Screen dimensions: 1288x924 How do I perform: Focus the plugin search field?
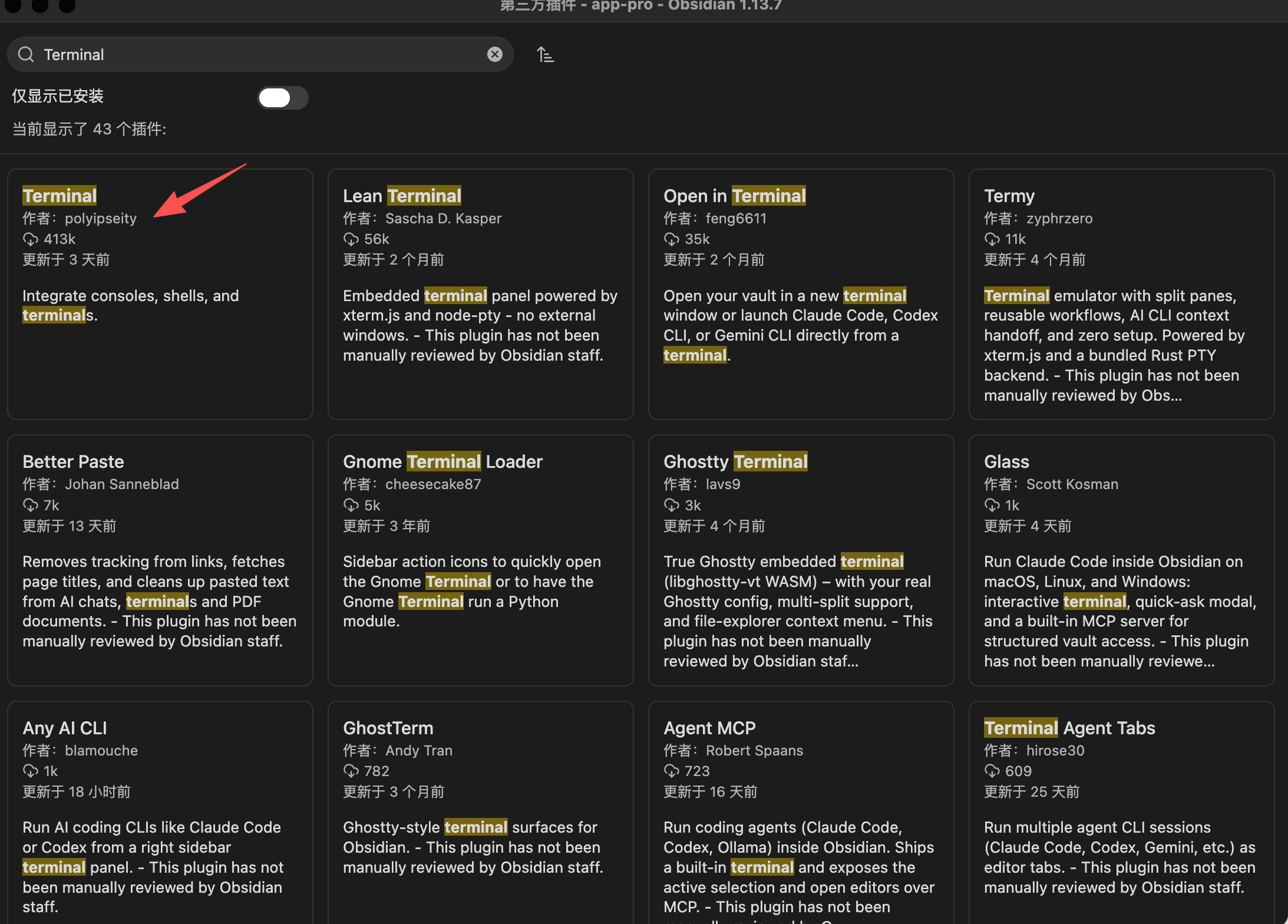coord(260,55)
